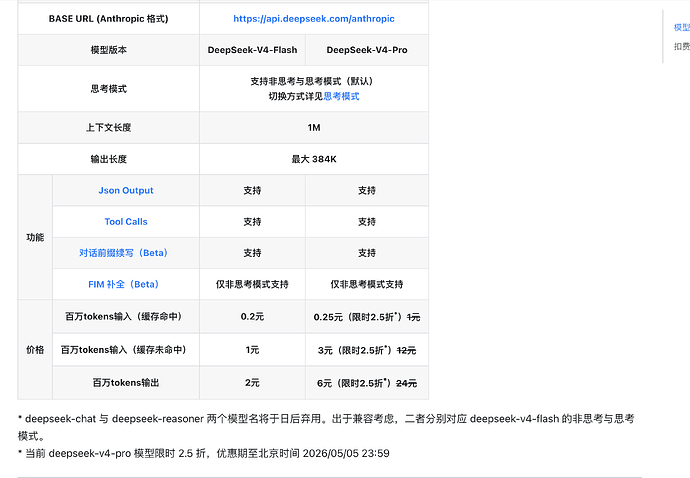The image size is (690, 478).
Task: Click 支持 for Tool Calls under Flash
Action: click(x=253, y=222)
